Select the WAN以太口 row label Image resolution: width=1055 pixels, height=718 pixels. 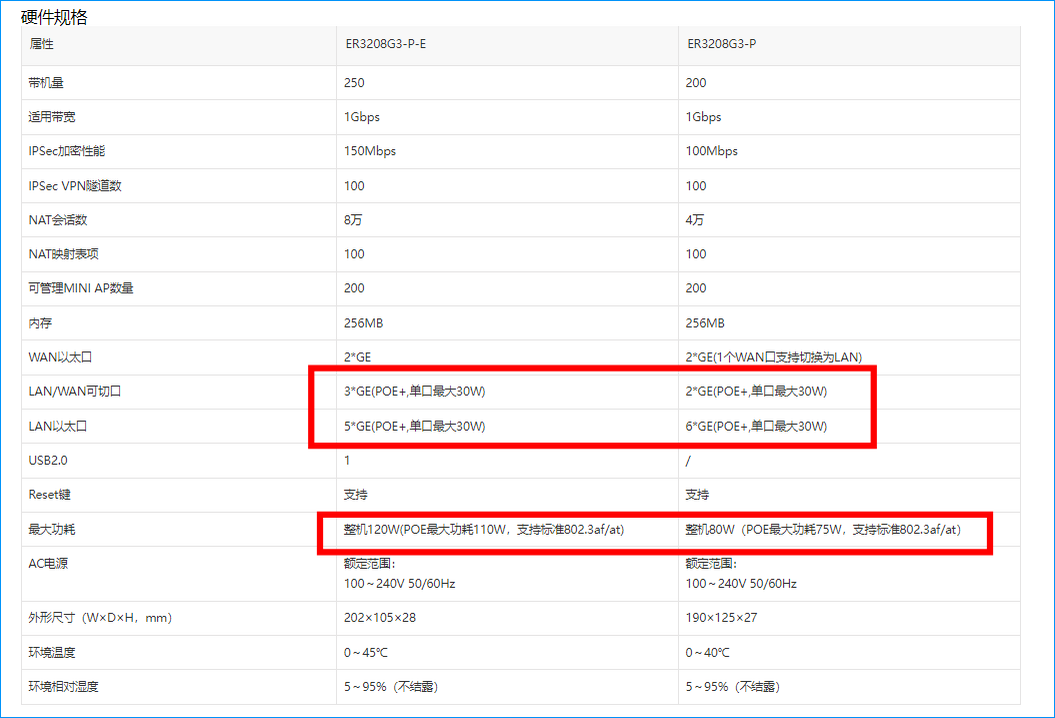point(60,357)
